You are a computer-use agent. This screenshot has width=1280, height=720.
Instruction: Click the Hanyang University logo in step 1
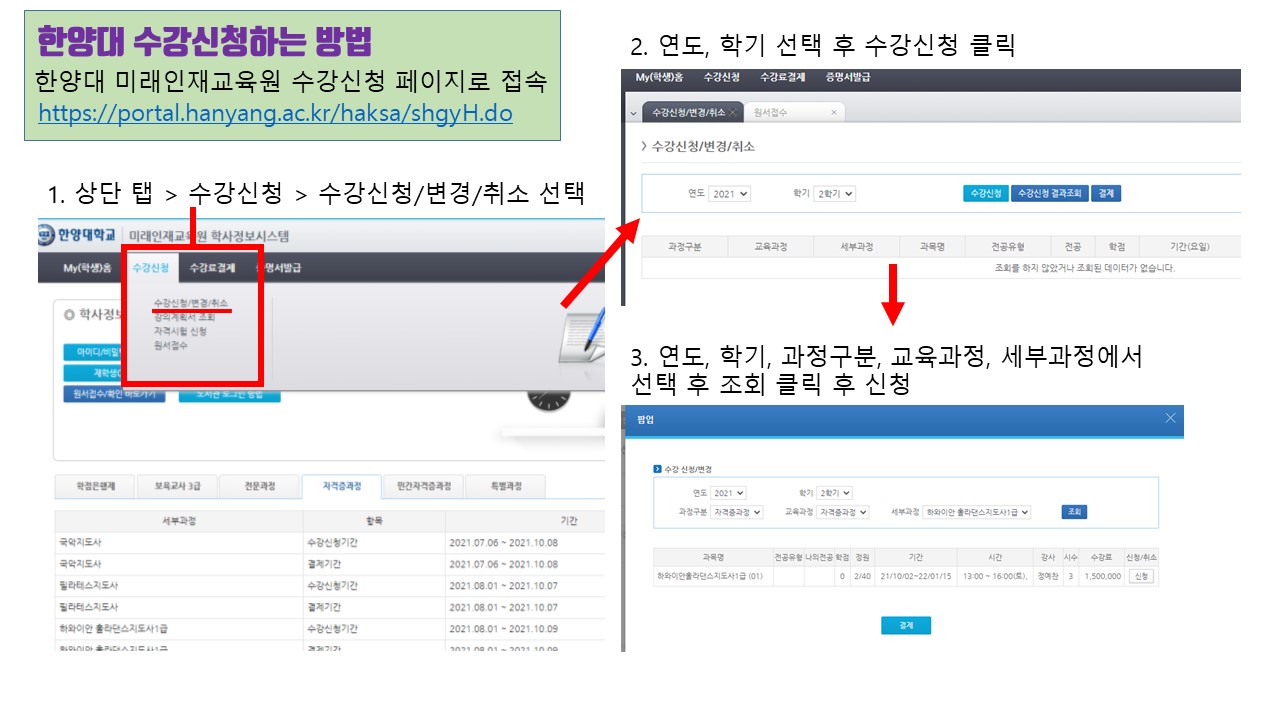coord(78,237)
